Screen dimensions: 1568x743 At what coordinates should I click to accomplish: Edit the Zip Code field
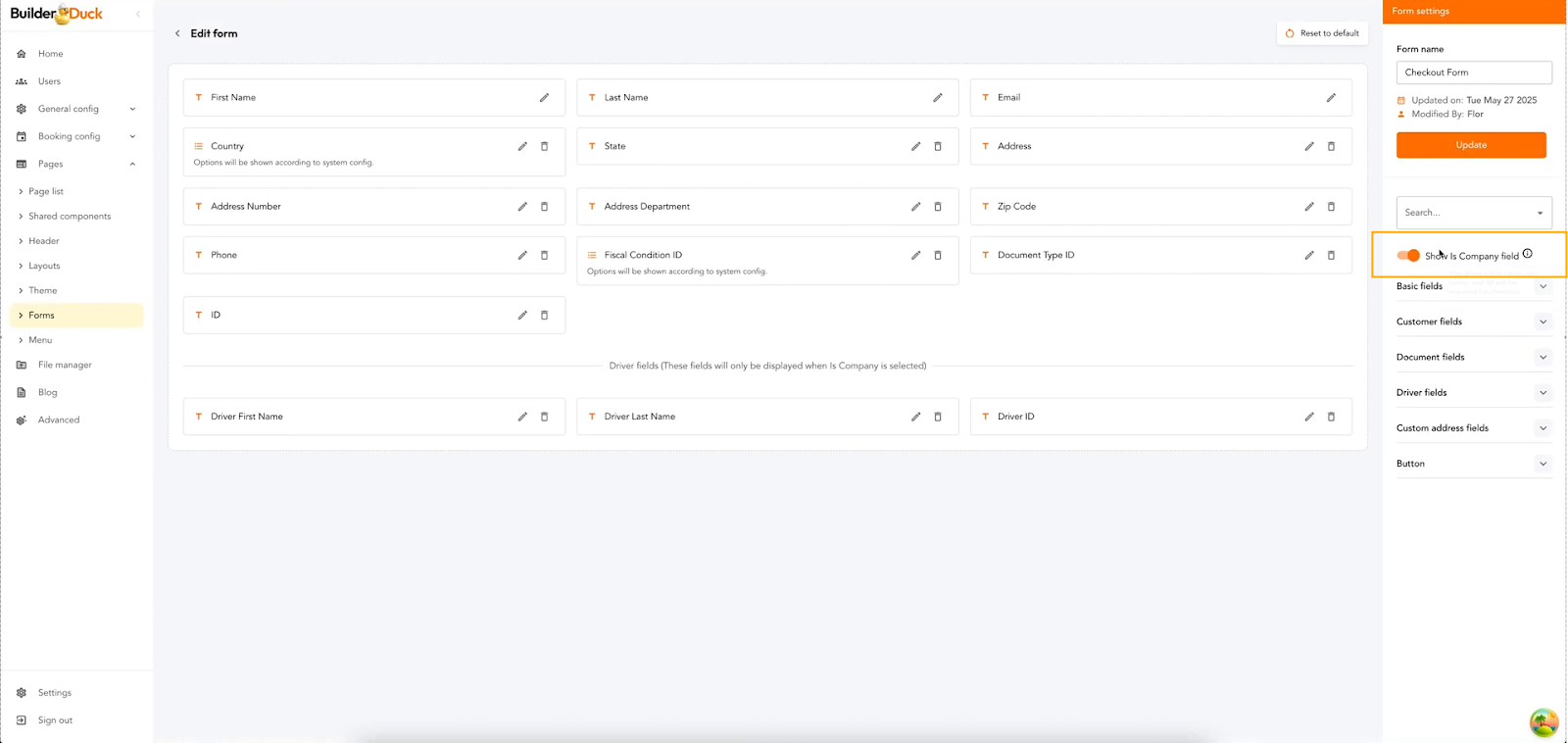coord(1308,207)
